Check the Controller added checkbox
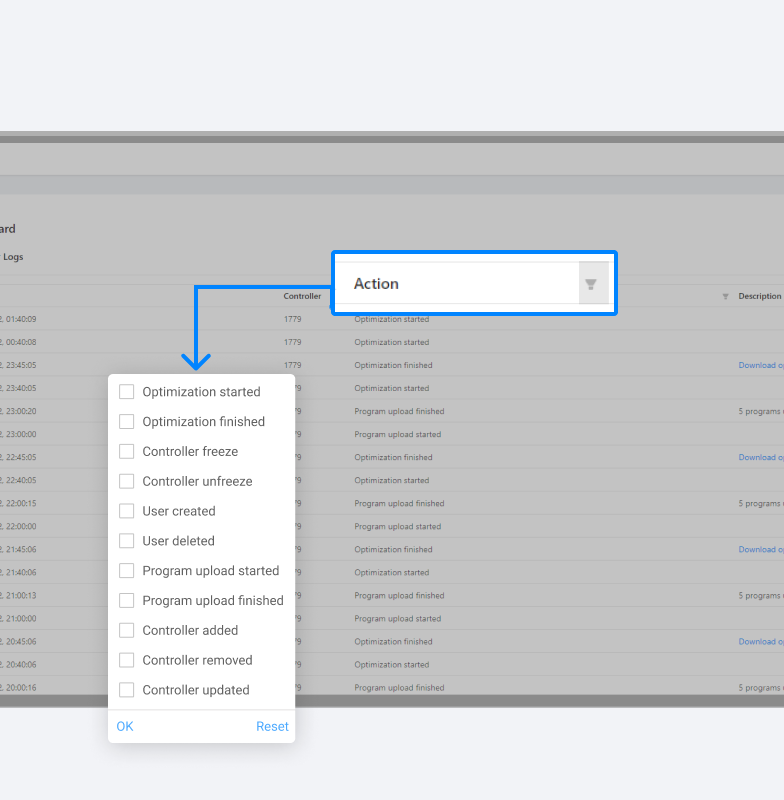The height and width of the screenshot is (800, 784). tap(127, 630)
